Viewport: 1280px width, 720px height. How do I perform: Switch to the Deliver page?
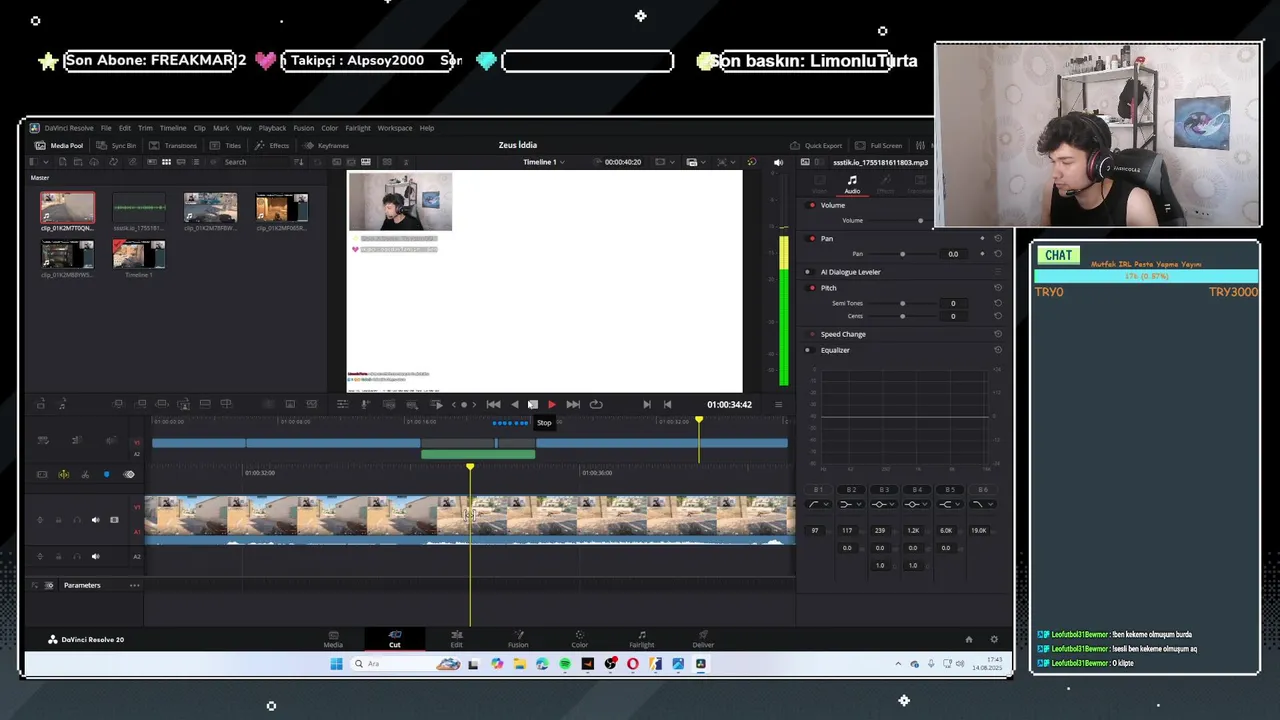(x=703, y=639)
